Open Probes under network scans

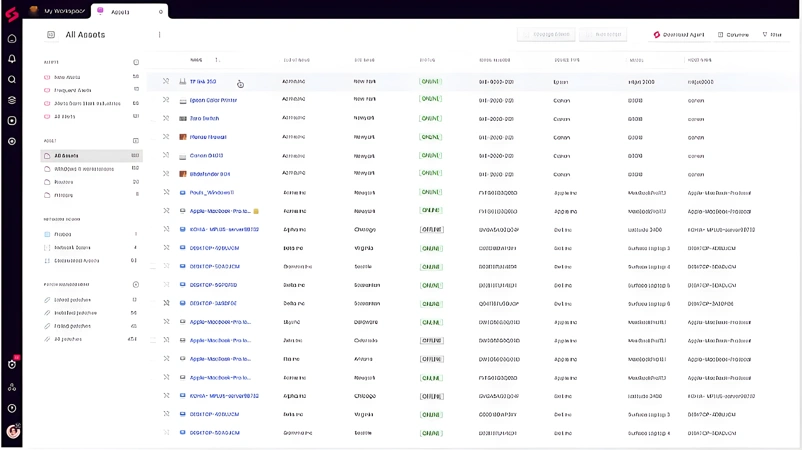point(62,234)
